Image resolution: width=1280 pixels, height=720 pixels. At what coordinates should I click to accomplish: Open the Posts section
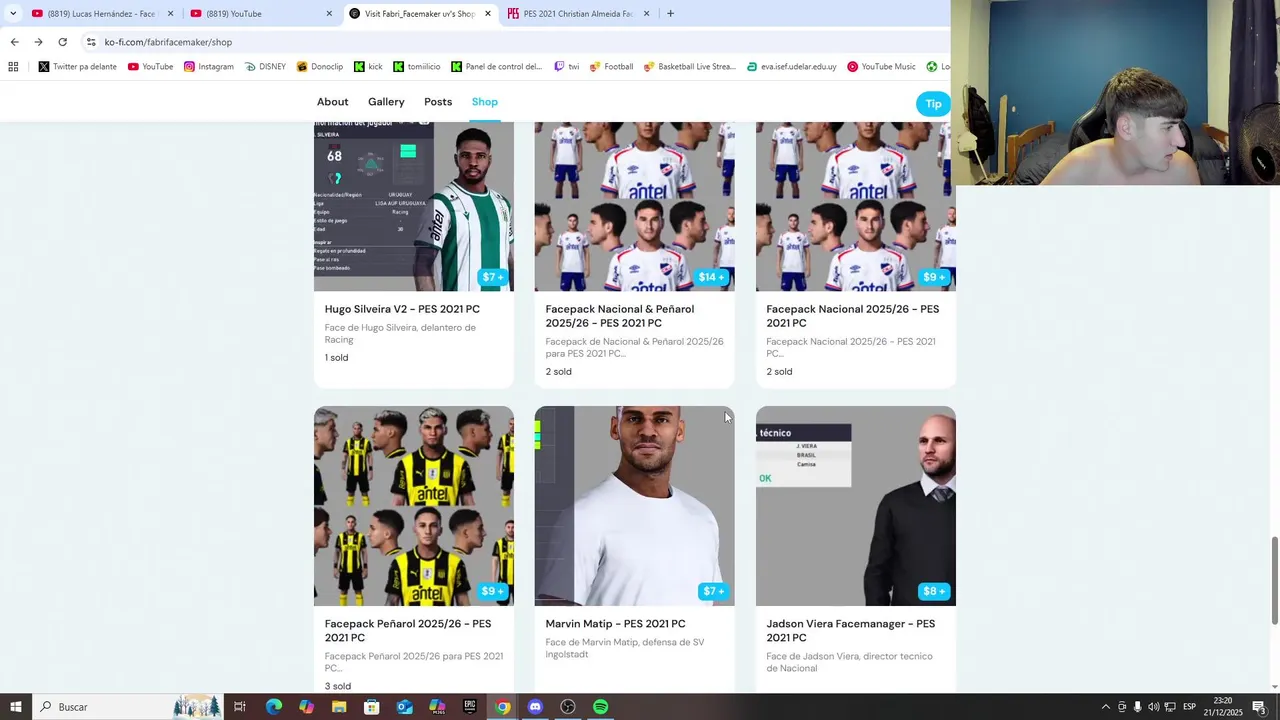tap(438, 102)
